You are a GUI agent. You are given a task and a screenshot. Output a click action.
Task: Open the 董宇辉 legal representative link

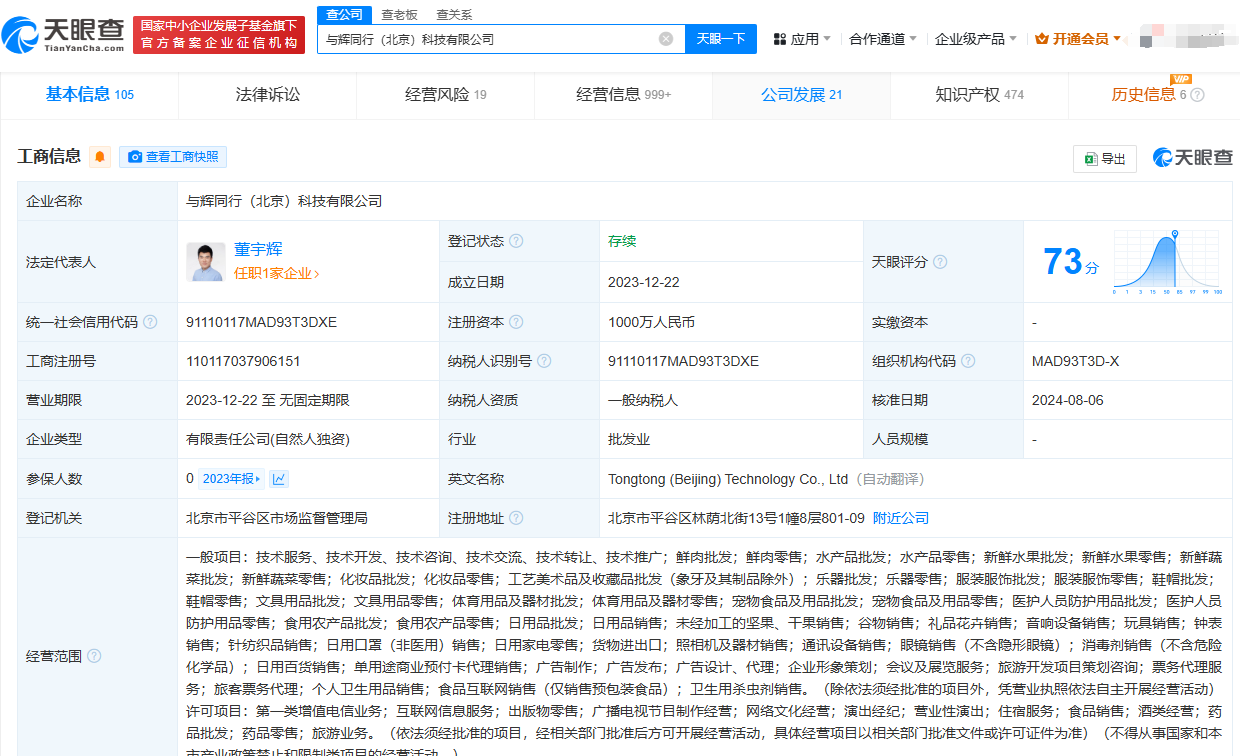258,250
